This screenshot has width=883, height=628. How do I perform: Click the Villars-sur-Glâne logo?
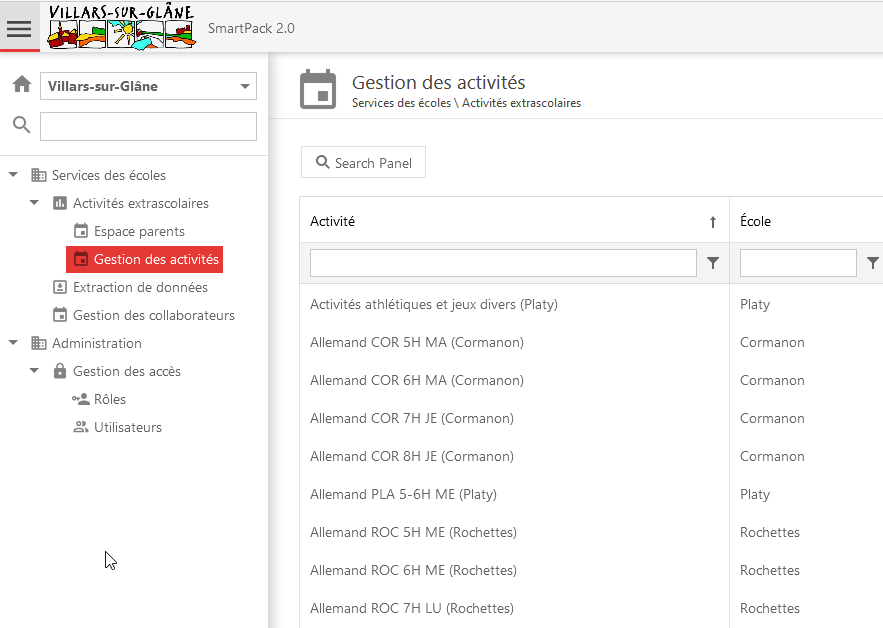click(x=122, y=27)
